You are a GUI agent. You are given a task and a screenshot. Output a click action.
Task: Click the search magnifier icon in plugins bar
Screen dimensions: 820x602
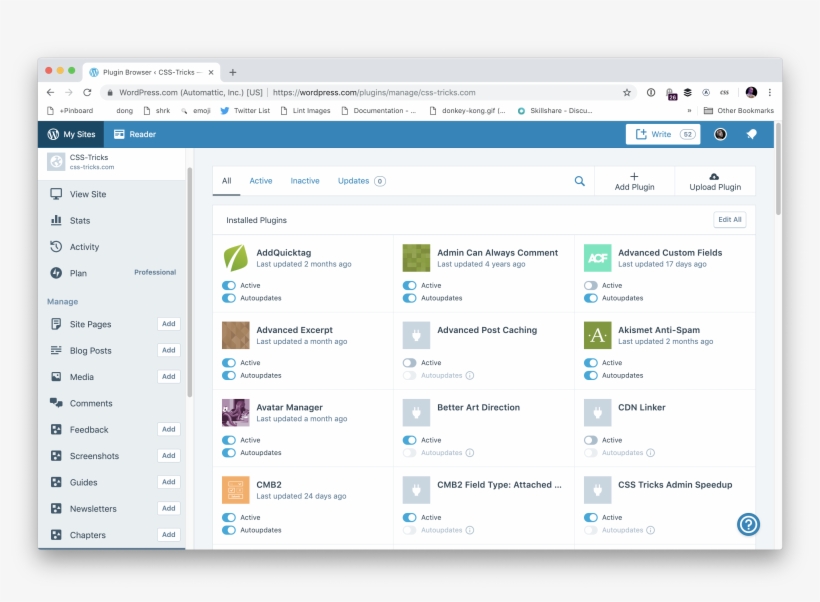[x=579, y=181]
